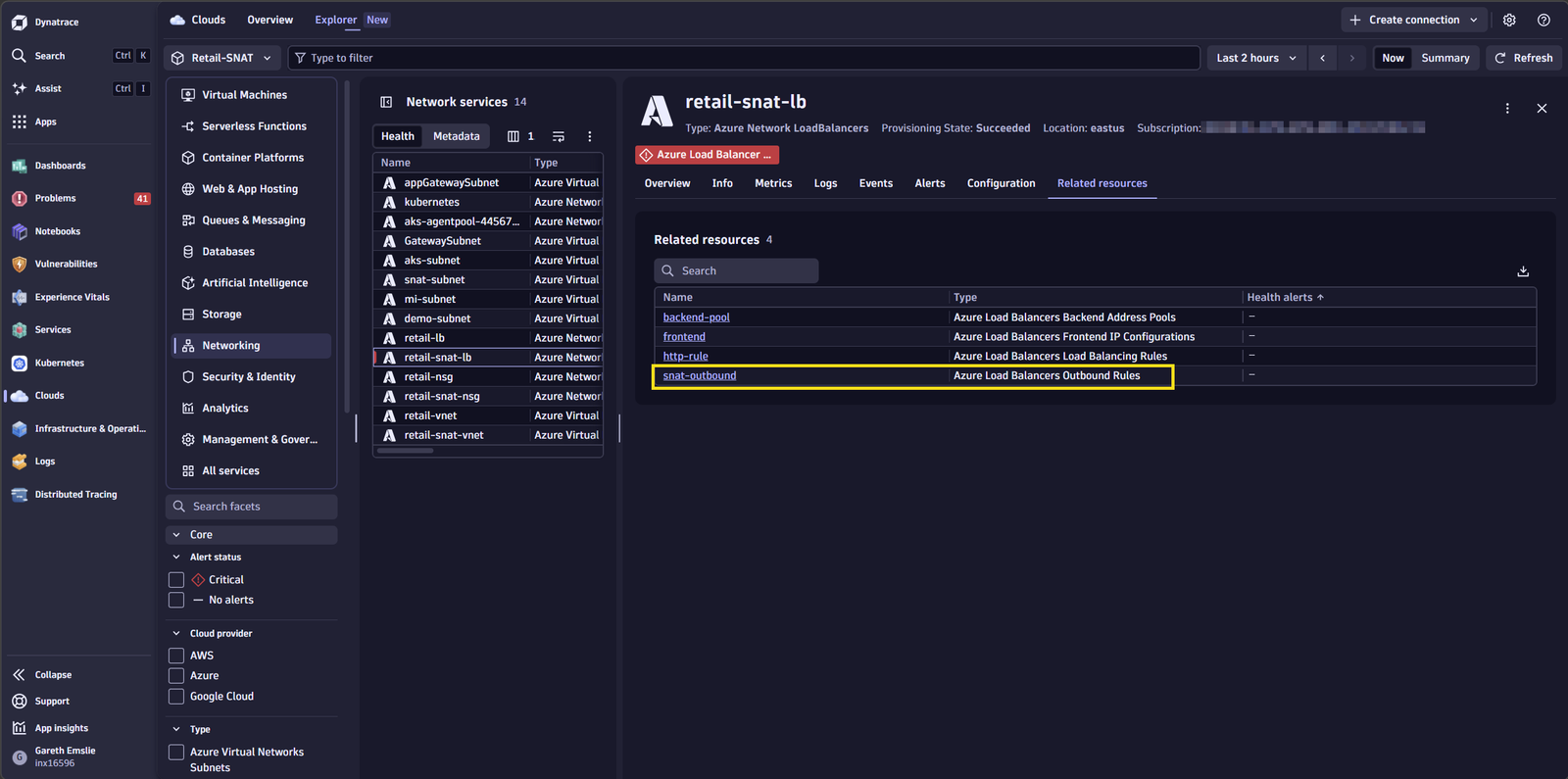Open the Dynatrace home logo
The width and height of the screenshot is (1568, 779).
(x=20, y=22)
